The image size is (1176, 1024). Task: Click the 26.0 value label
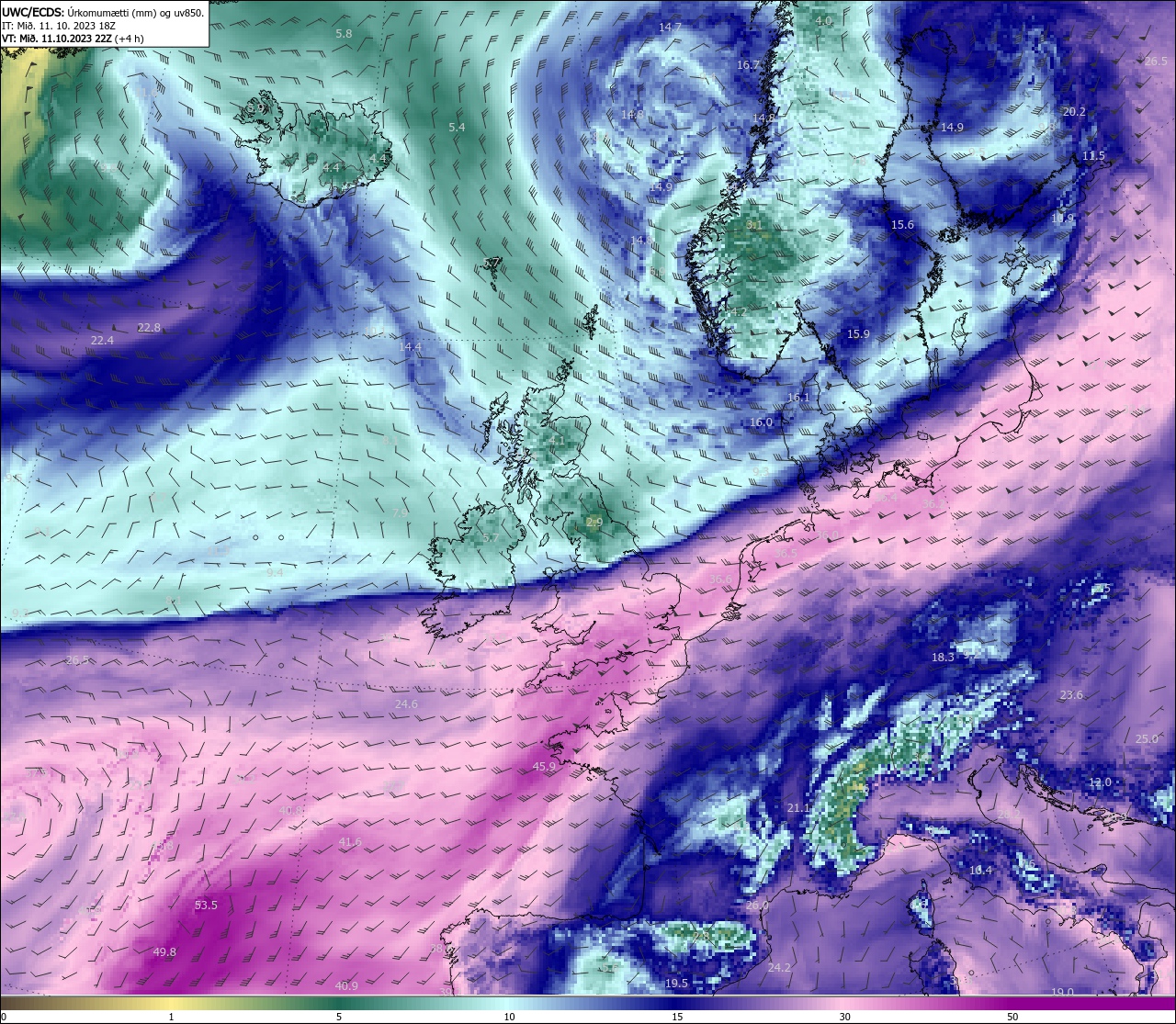pos(757,906)
